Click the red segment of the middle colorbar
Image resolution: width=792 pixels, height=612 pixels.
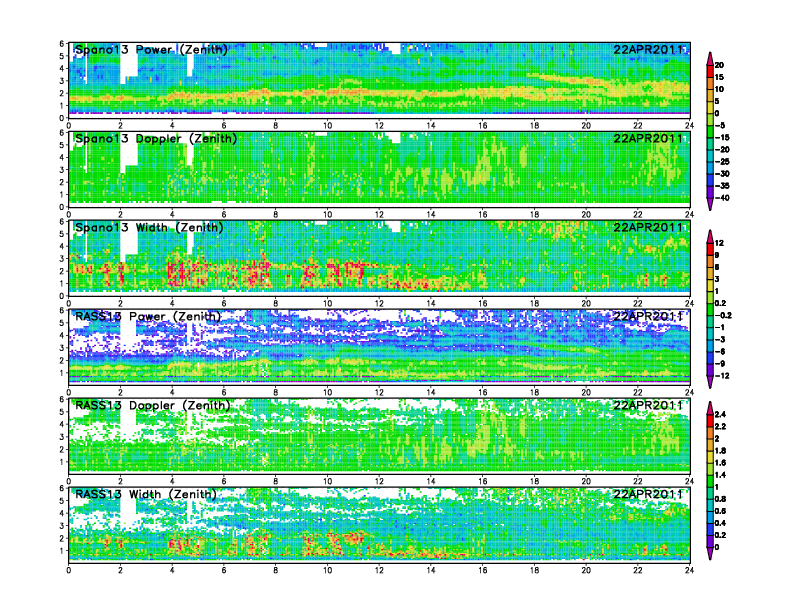click(710, 249)
